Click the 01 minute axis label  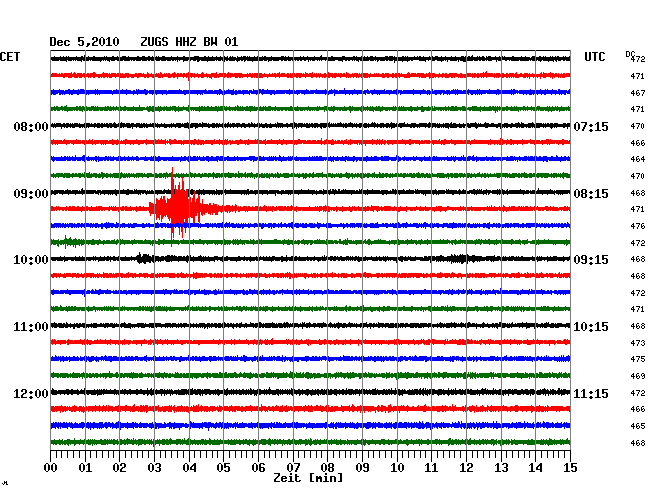click(85, 468)
